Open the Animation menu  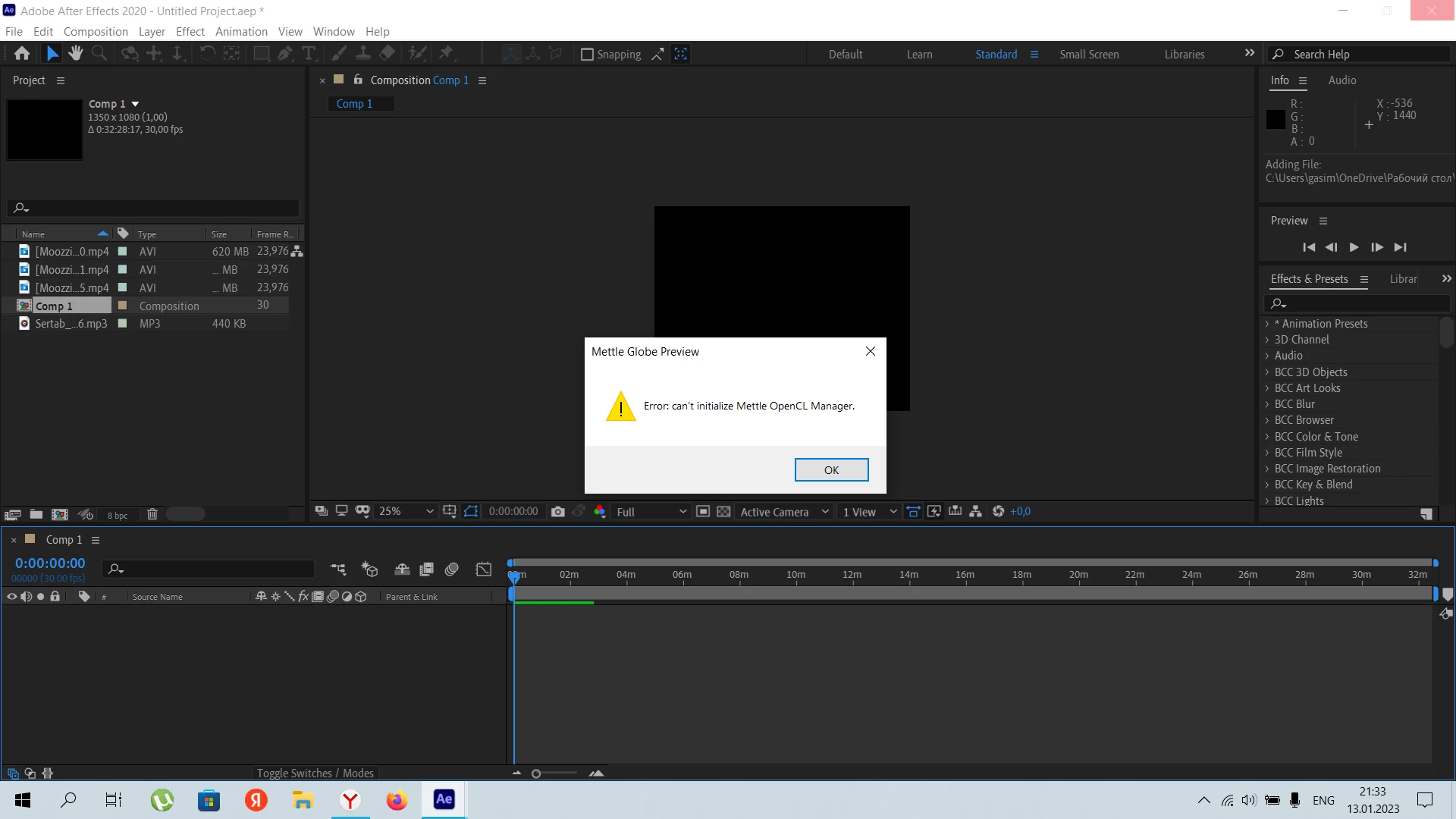(x=241, y=32)
